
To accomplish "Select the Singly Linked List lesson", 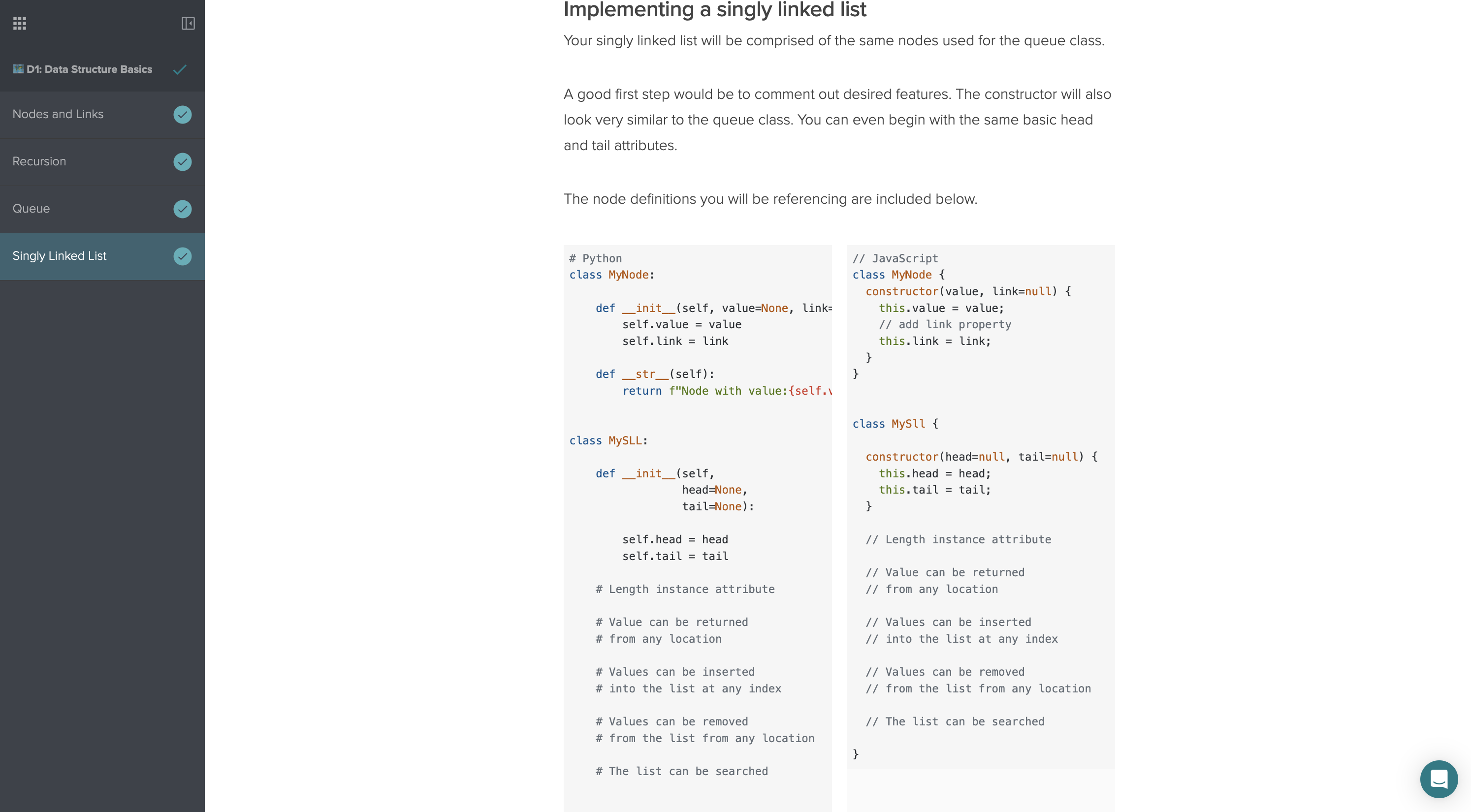I will click(x=102, y=256).
